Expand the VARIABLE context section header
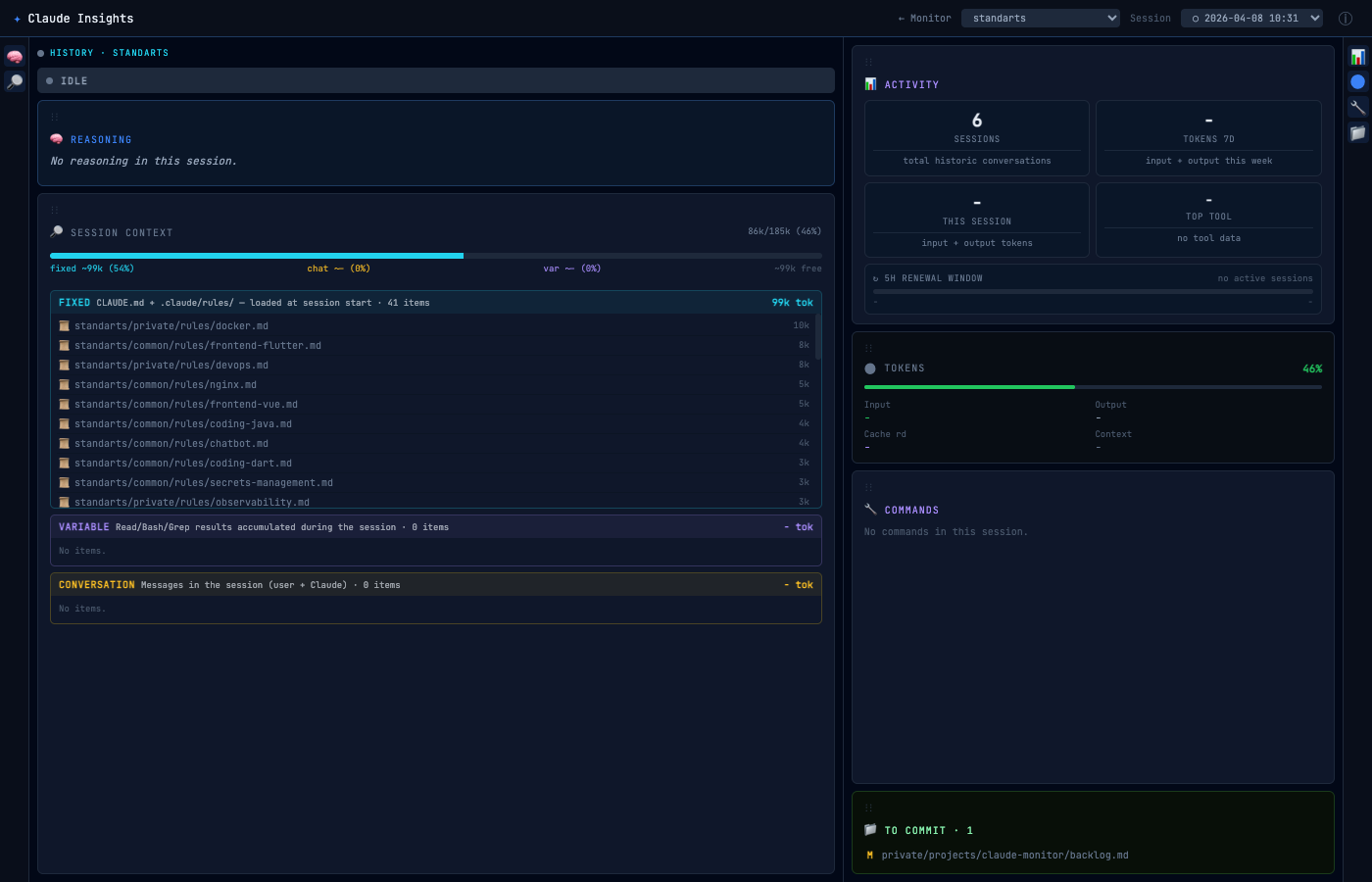 tap(436, 527)
